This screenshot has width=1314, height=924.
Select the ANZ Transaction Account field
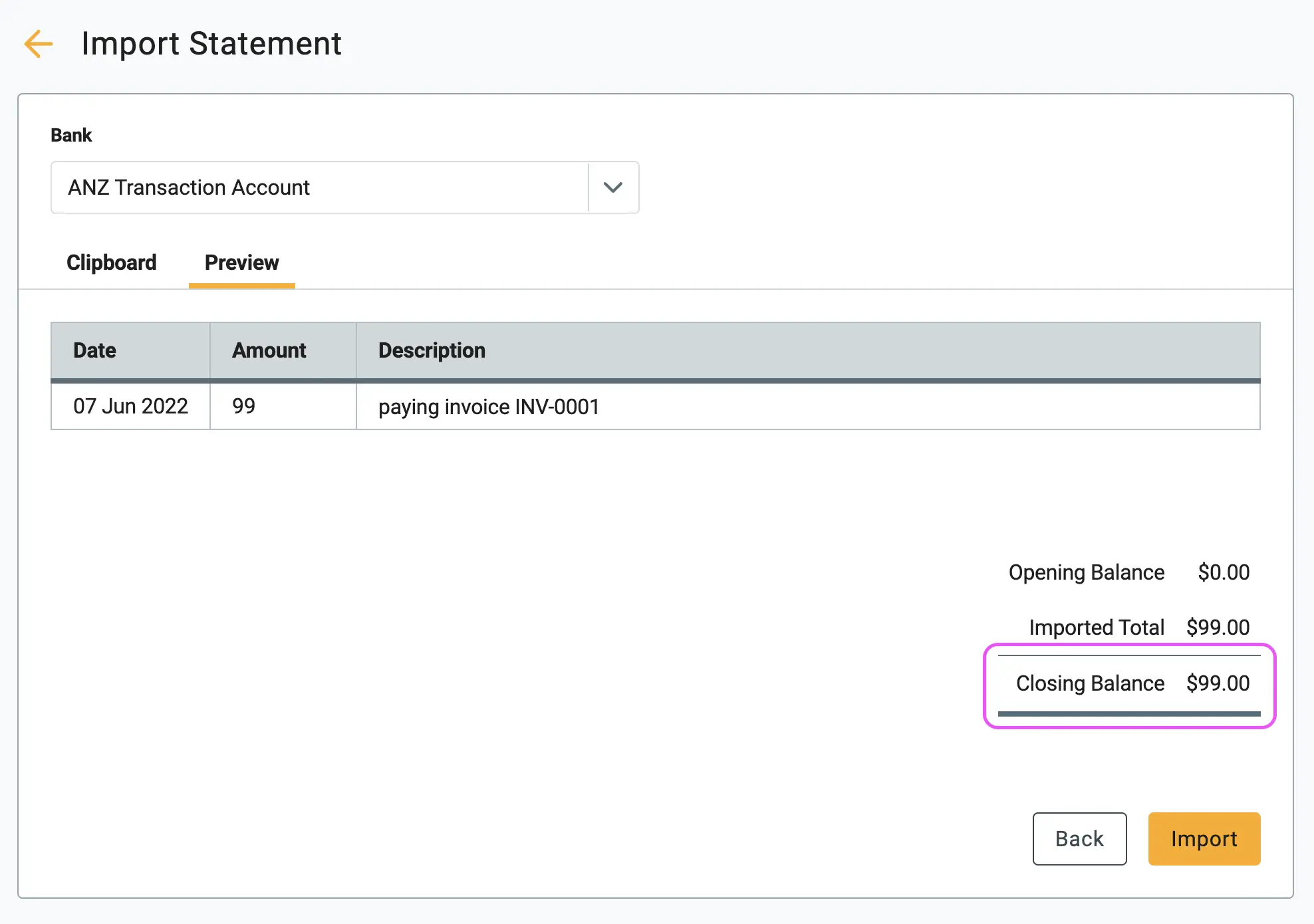pyautogui.click(x=345, y=187)
